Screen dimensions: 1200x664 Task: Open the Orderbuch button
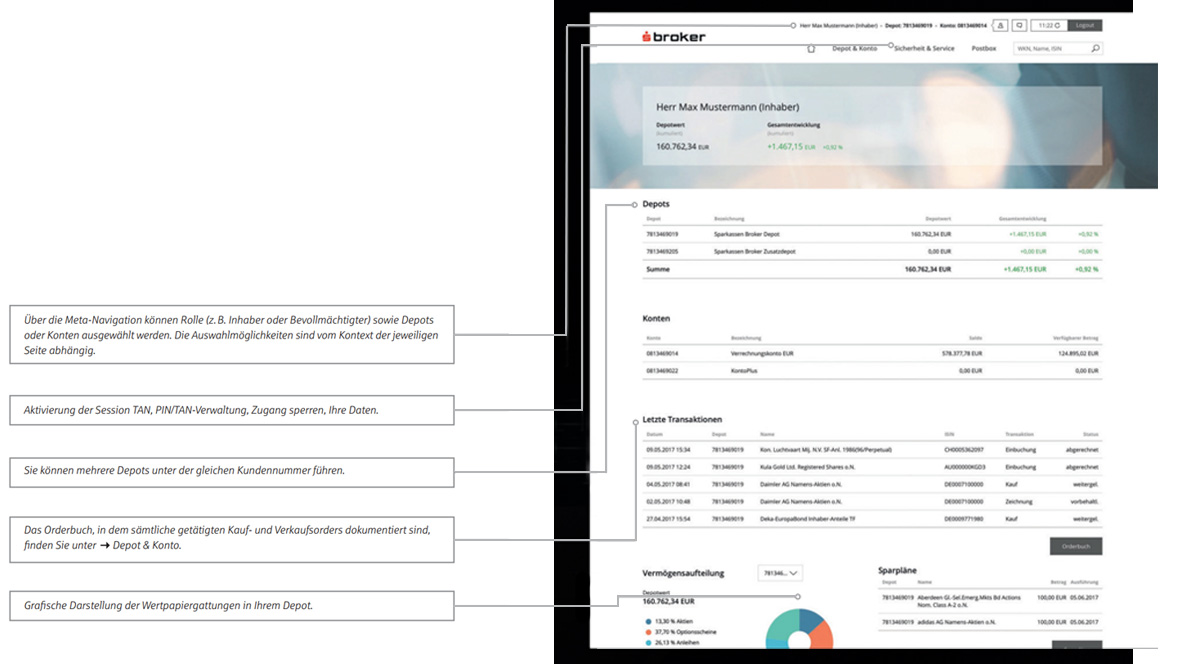point(1078,546)
